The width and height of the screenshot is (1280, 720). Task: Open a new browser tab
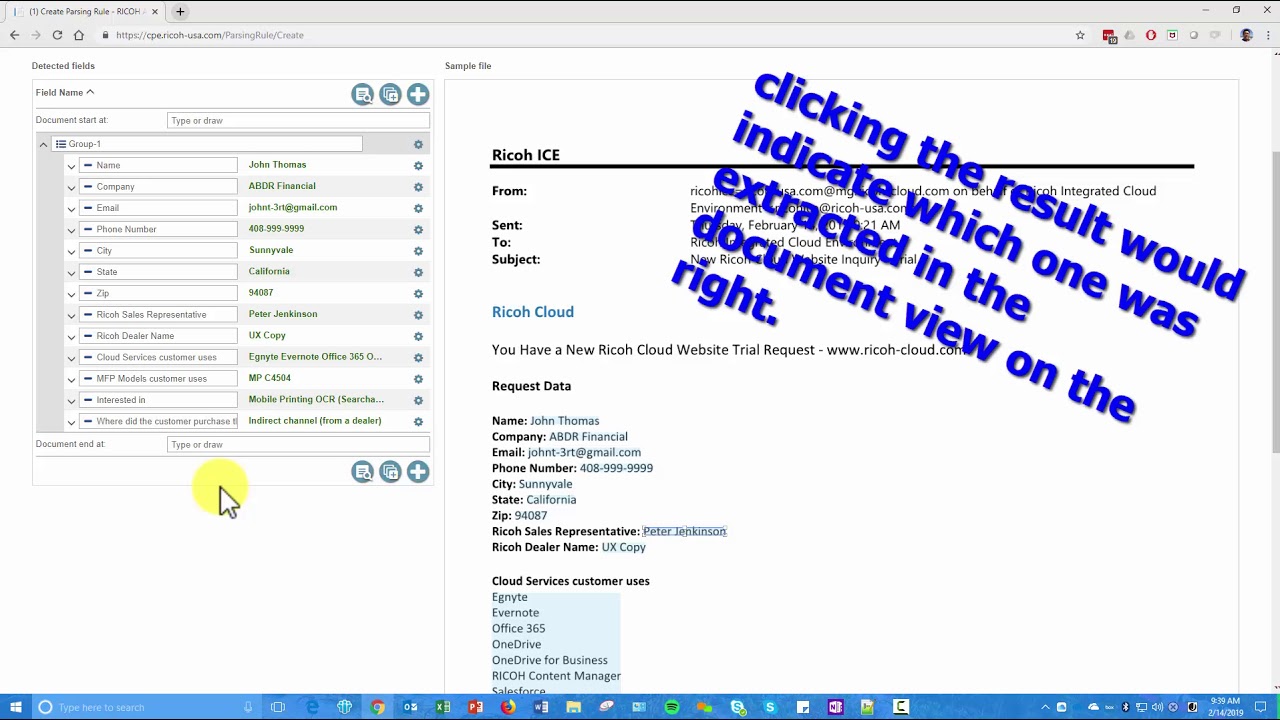(180, 12)
